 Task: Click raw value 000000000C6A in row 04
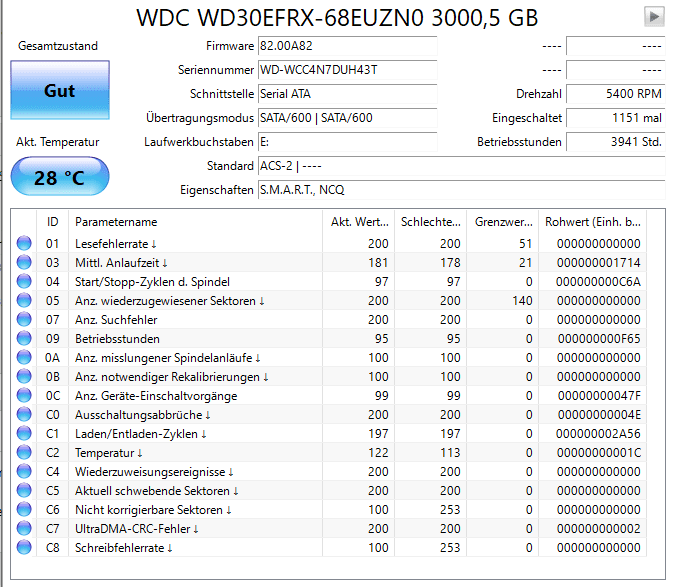598,282
